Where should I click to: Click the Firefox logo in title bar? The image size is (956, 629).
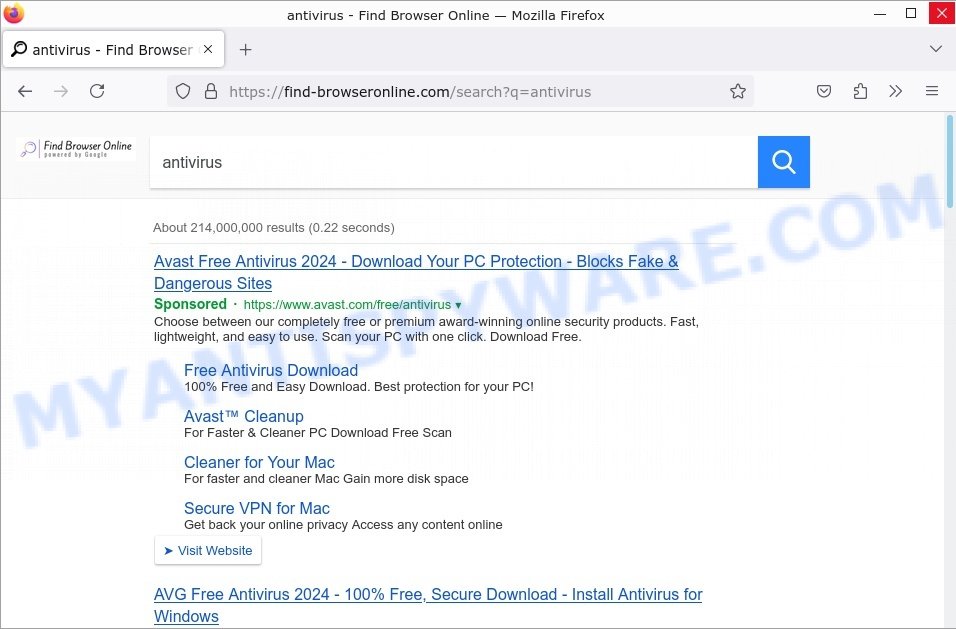click(13, 13)
